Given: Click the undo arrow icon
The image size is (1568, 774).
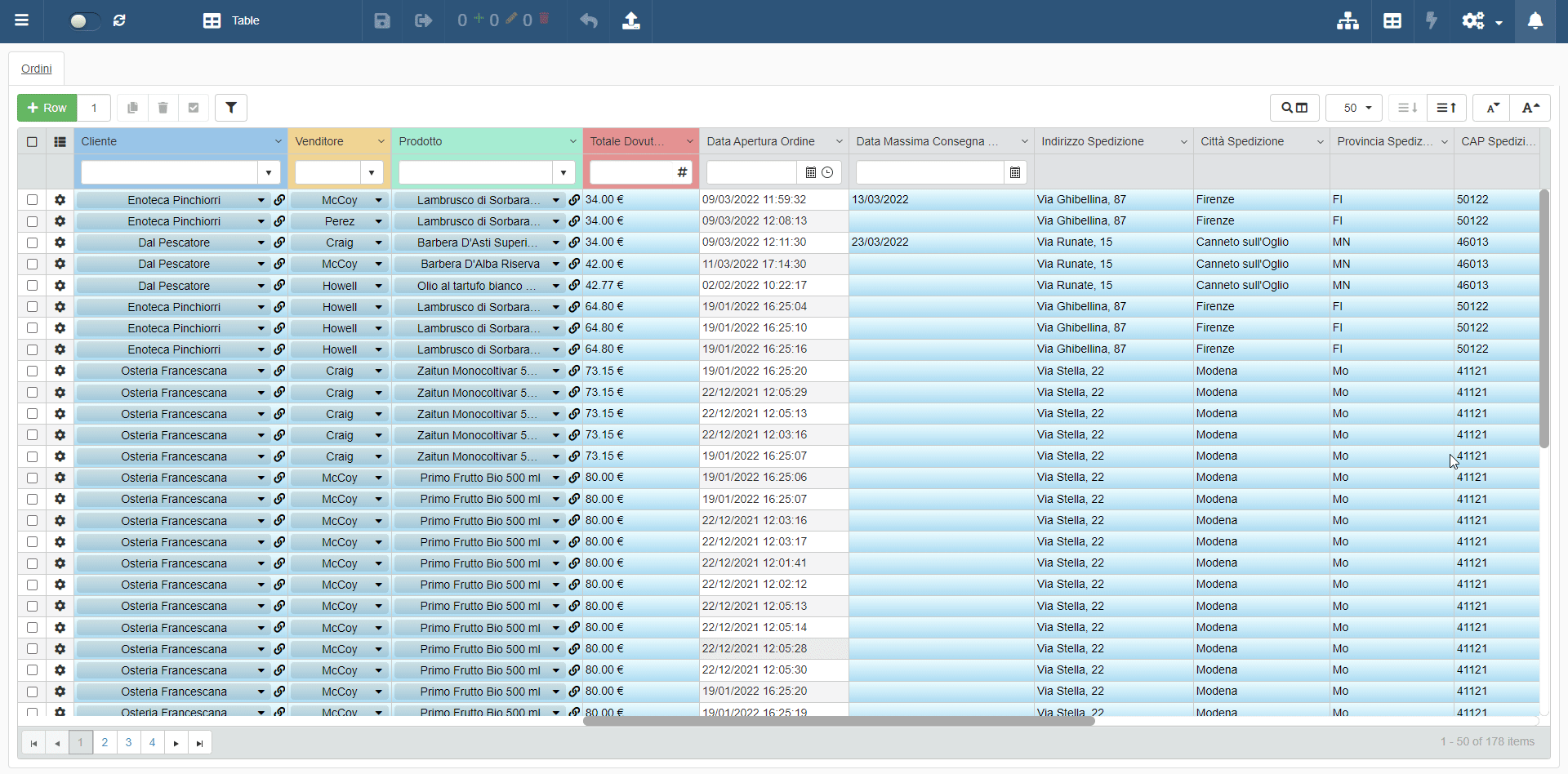Looking at the screenshot, I should point(589,21).
